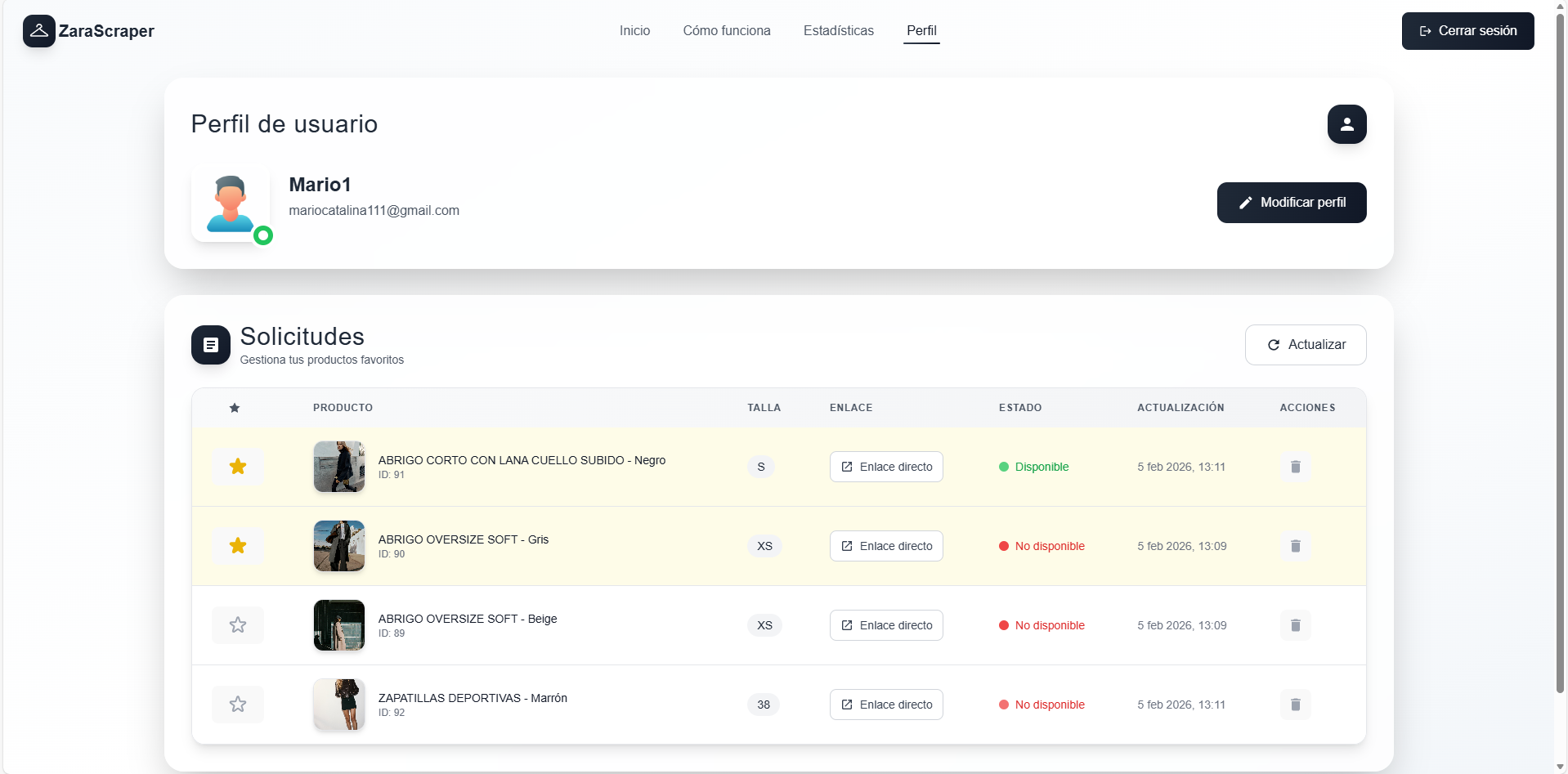Unfavorite the ABRIGO OVERSIZE SOFT Gris product
1568x774 pixels.
[x=238, y=546]
